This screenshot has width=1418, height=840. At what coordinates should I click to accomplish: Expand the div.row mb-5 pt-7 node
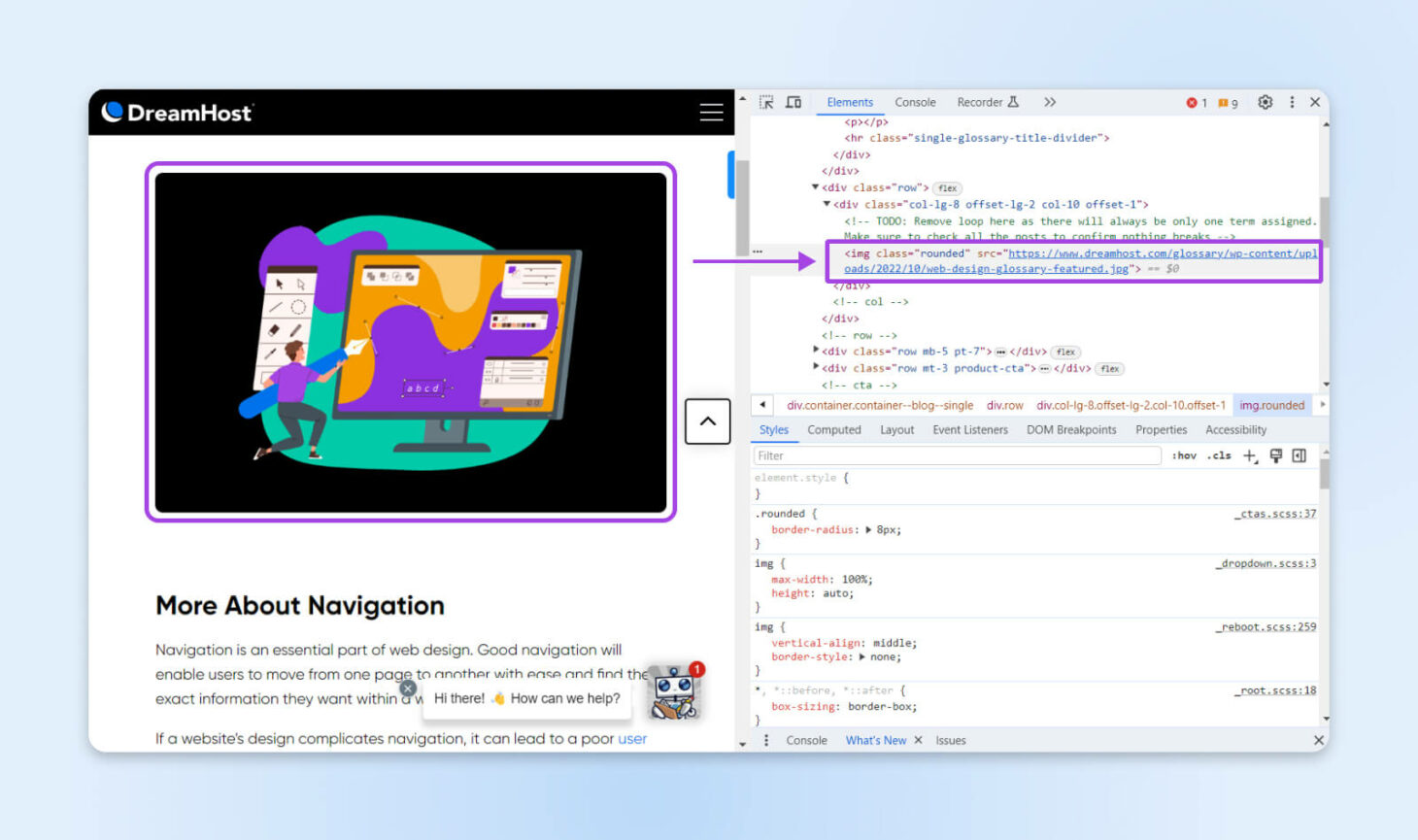(816, 351)
